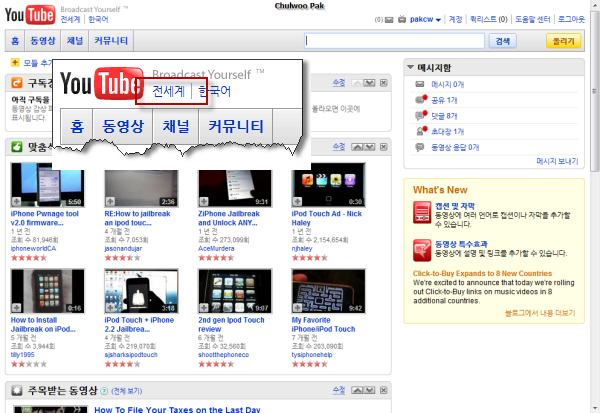Move the 주목받는 동영상 module up with its up arrow
The image size is (600, 413).
357,390
